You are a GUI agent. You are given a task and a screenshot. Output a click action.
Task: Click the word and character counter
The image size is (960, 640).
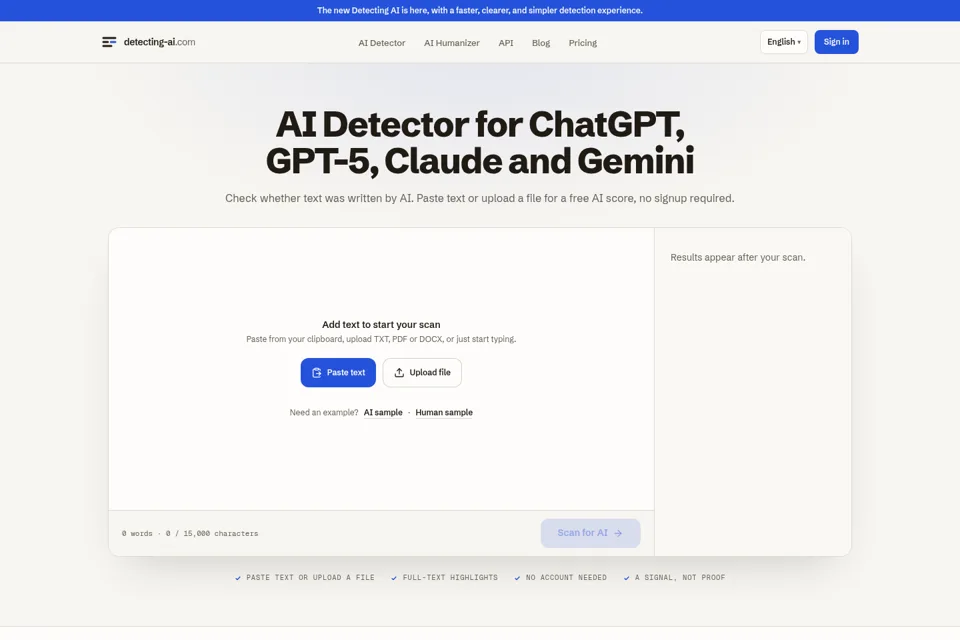(190, 533)
